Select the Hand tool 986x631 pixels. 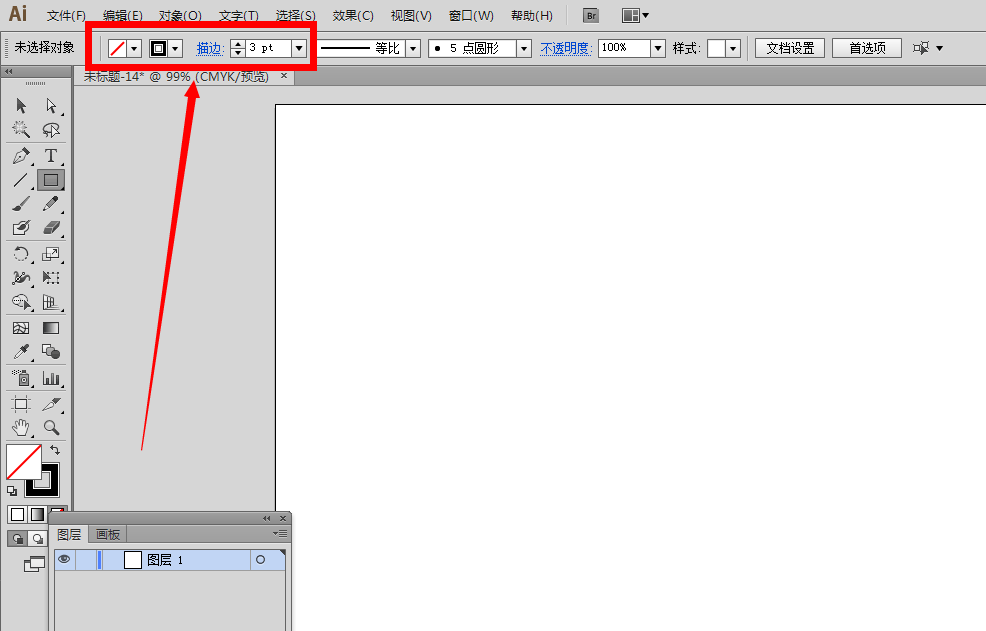click(21, 428)
